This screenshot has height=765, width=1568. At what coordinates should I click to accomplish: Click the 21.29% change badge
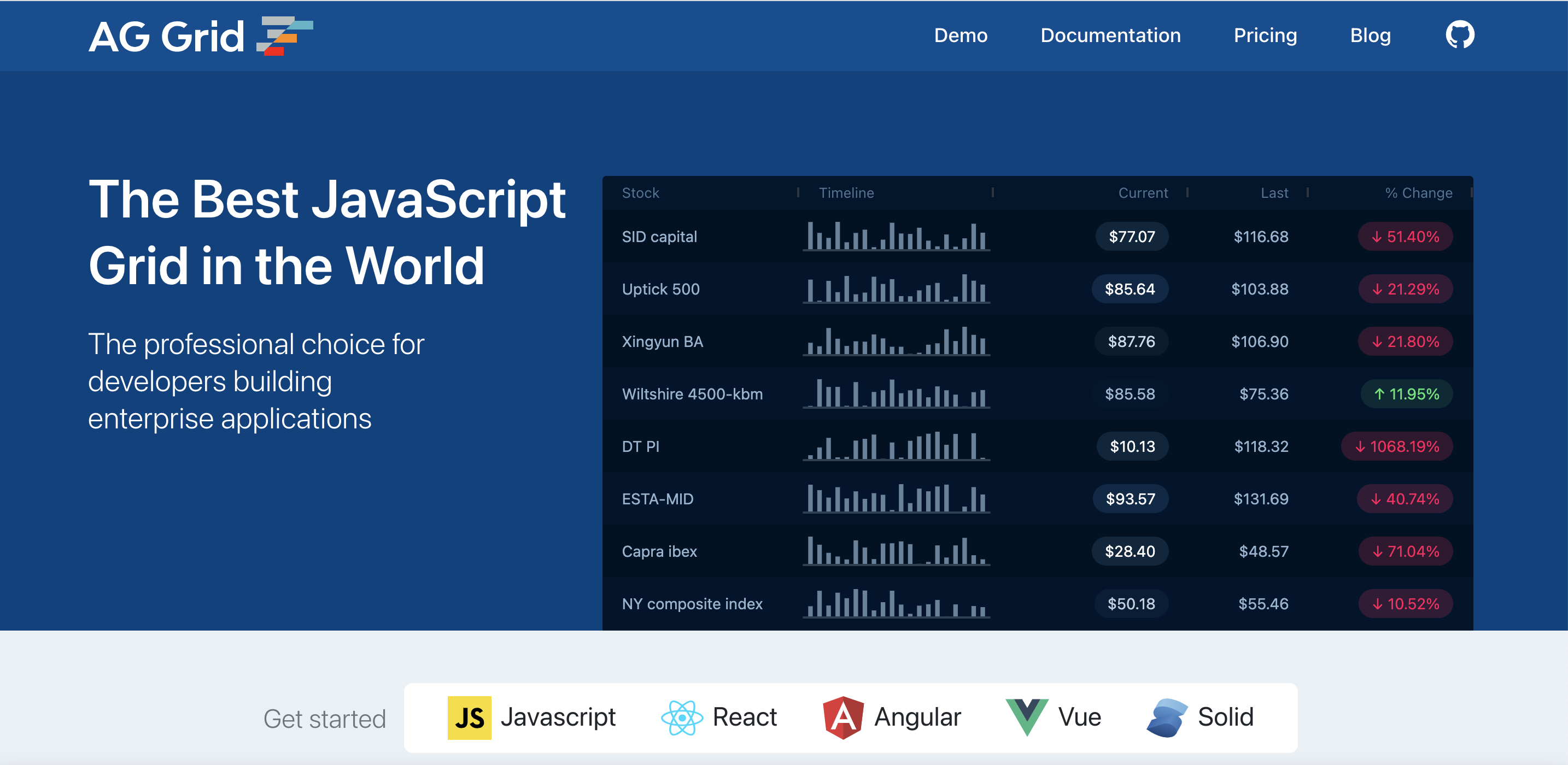pos(1406,289)
